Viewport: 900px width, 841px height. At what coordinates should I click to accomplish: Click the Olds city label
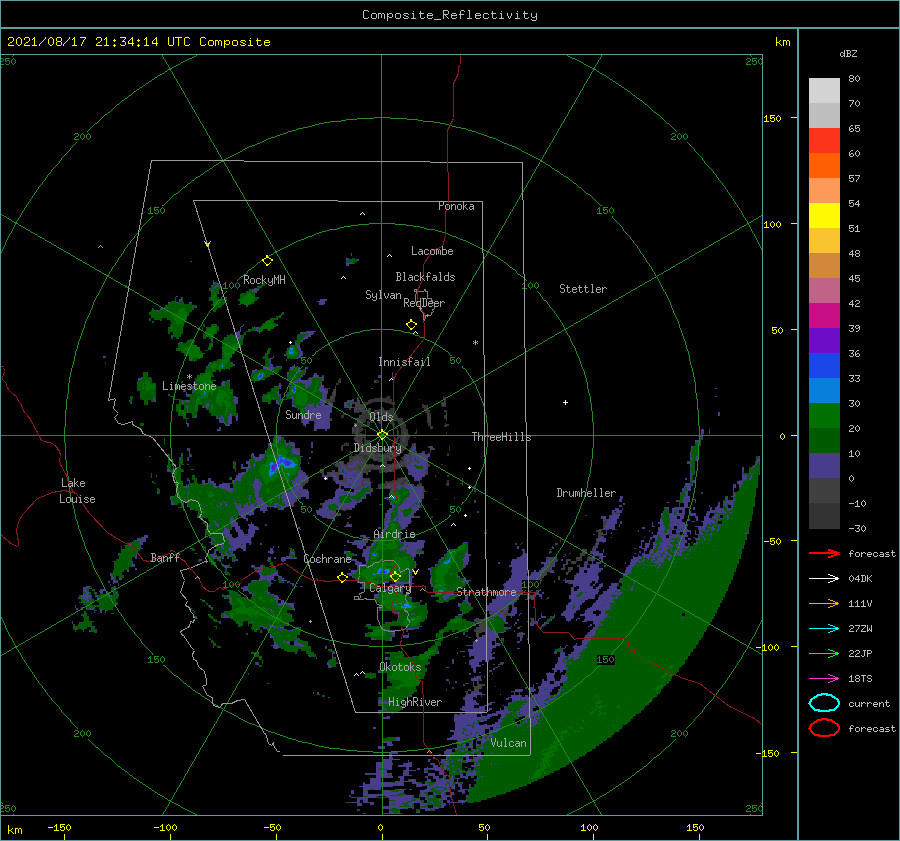381,417
